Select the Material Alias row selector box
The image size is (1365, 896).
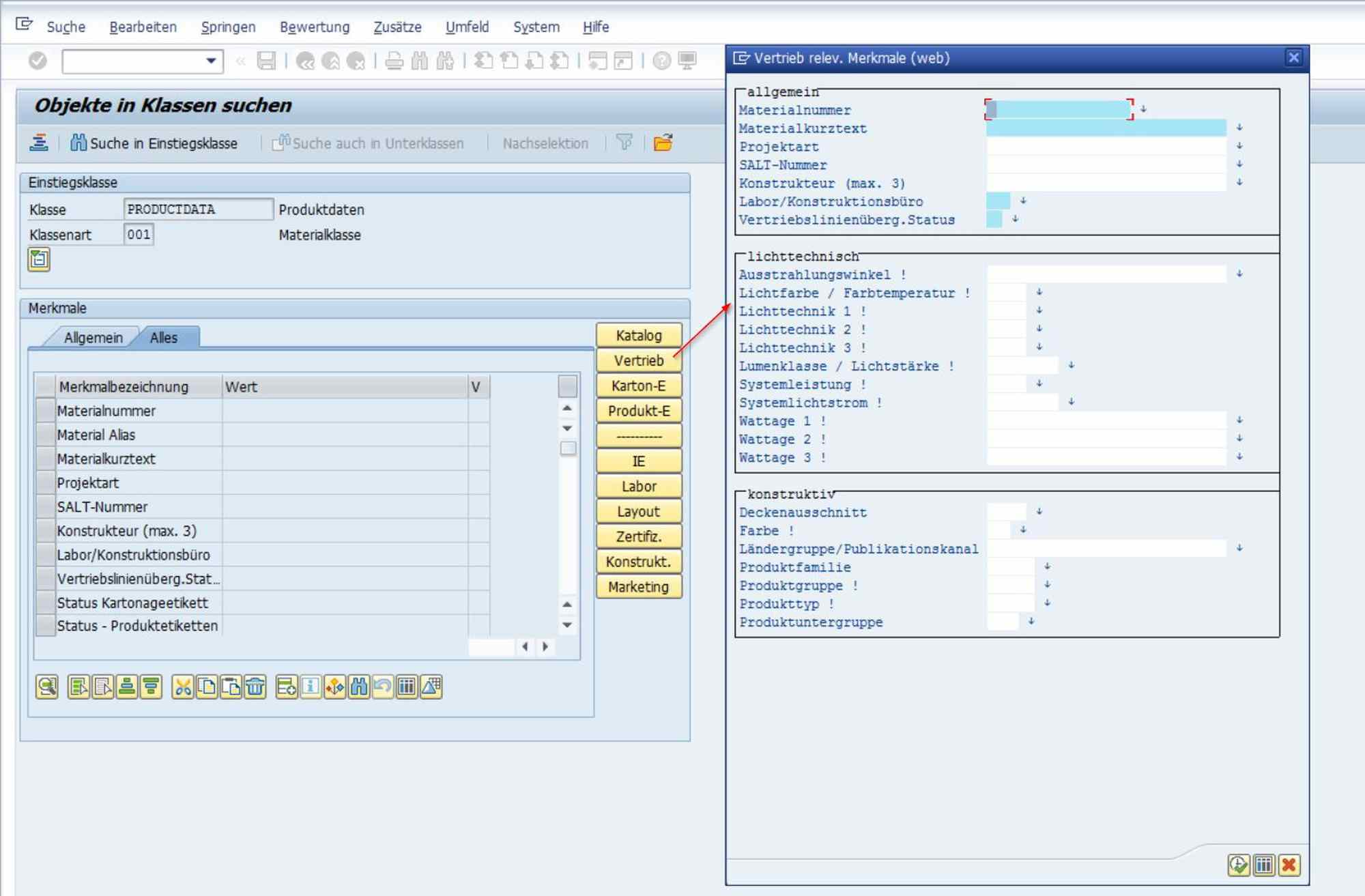coord(46,435)
